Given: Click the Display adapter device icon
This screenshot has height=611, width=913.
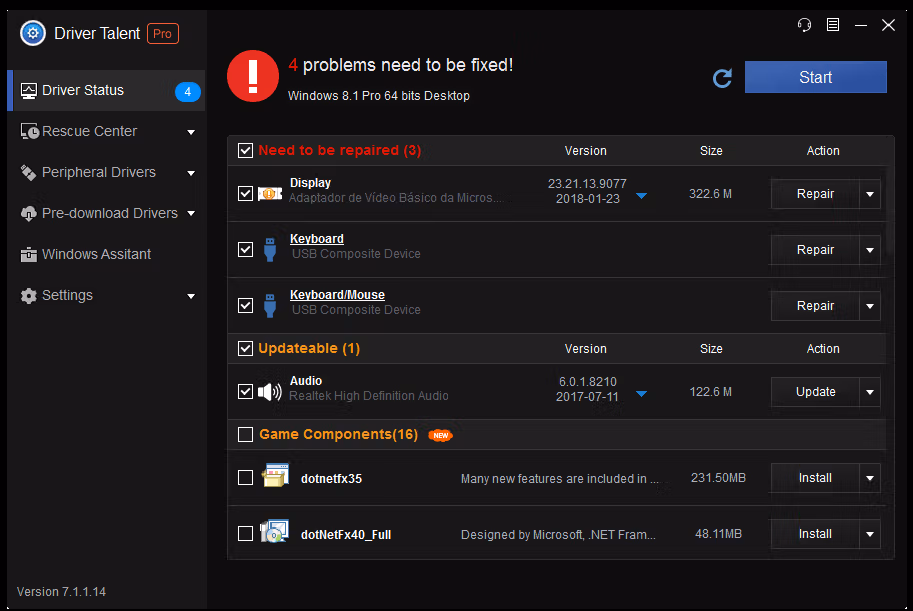Looking at the screenshot, I should [270, 193].
